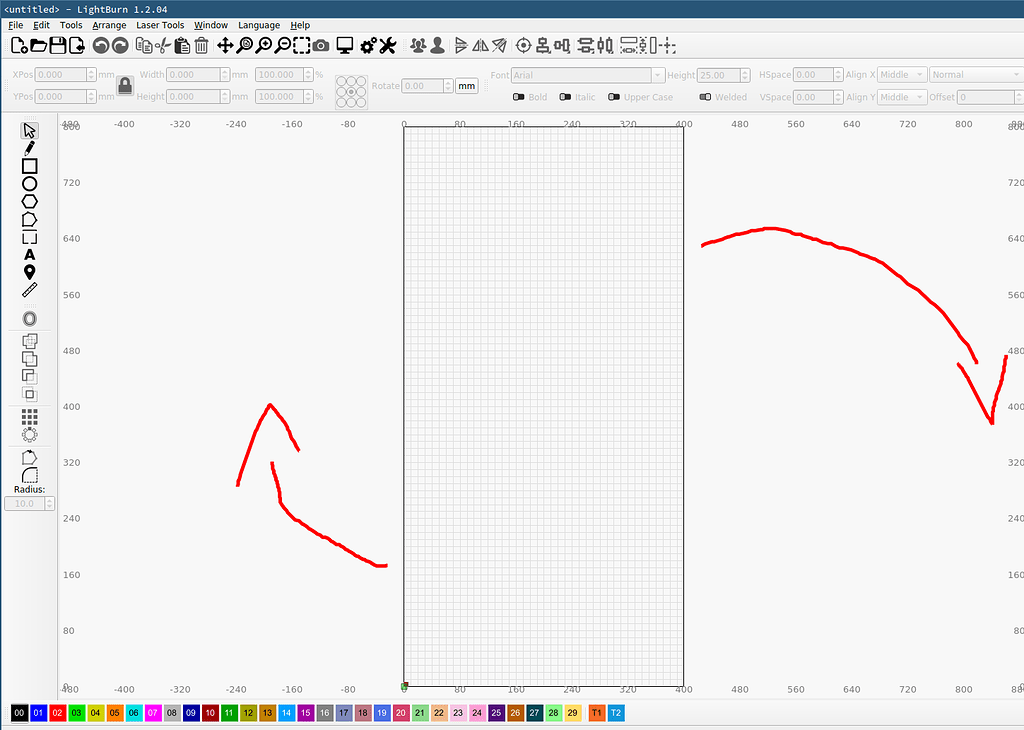Open the Align X dropdown
This screenshot has width=1024, height=730.
[x=900, y=75]
